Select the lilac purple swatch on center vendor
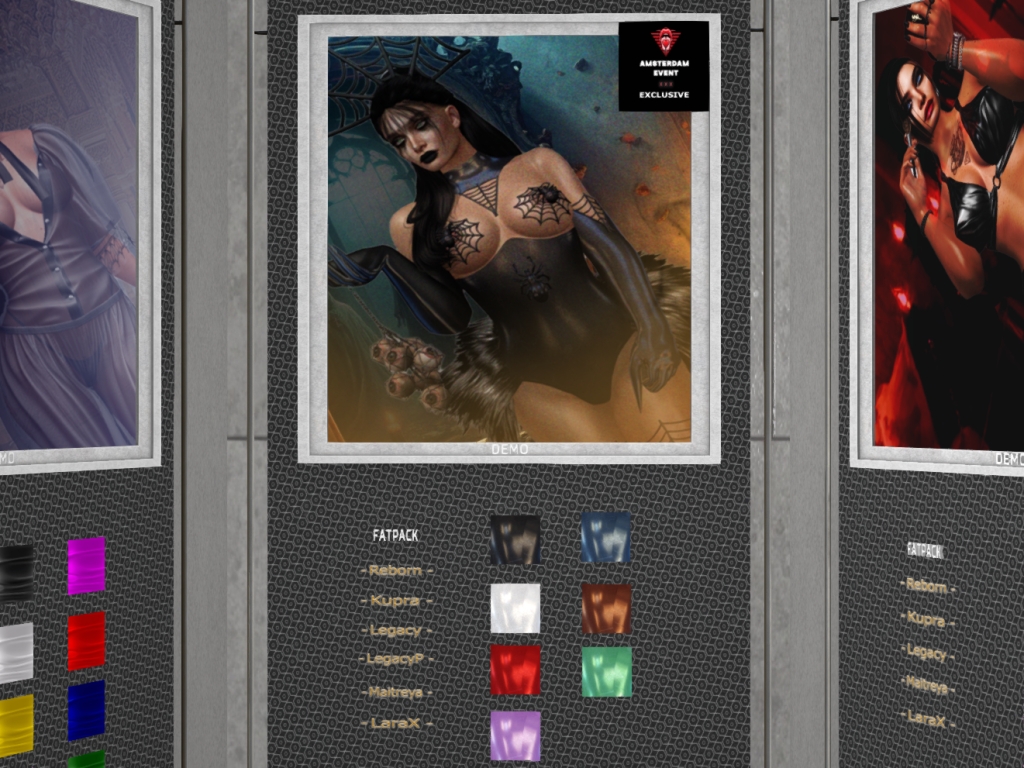Viewport: 1024px width, 768px height. tap(515, 736)
